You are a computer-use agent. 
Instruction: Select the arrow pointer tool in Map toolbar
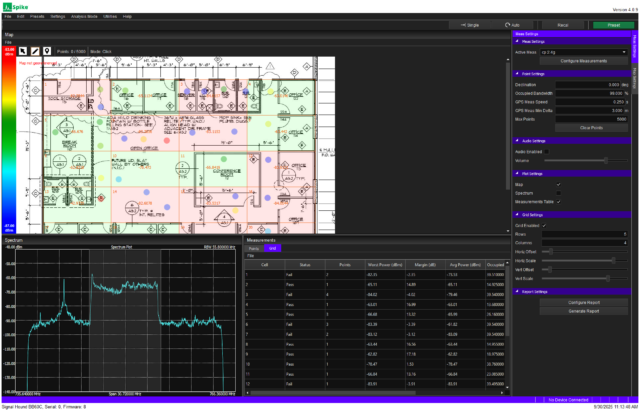pos(23,51)
